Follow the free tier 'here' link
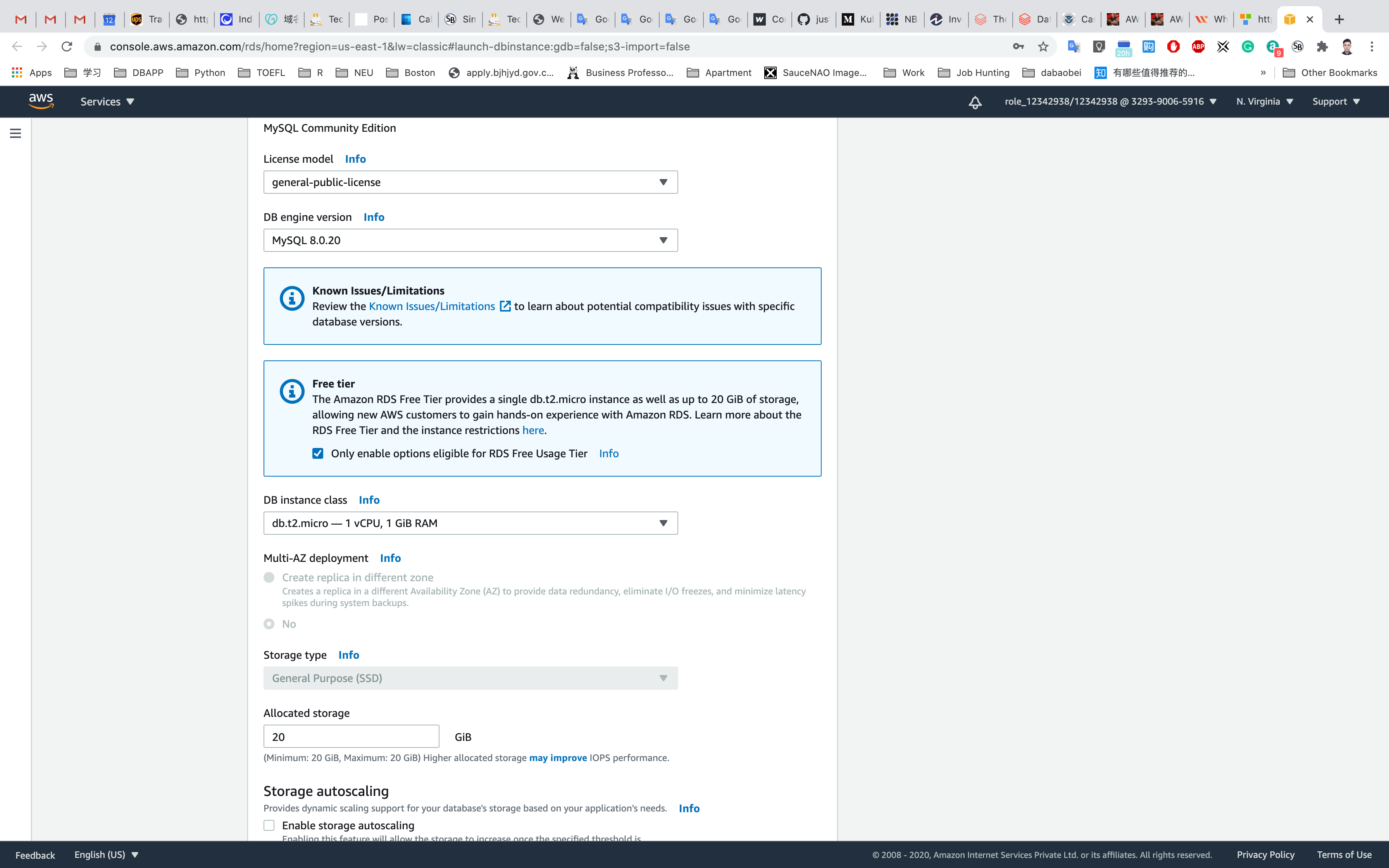 pos(533,430)
